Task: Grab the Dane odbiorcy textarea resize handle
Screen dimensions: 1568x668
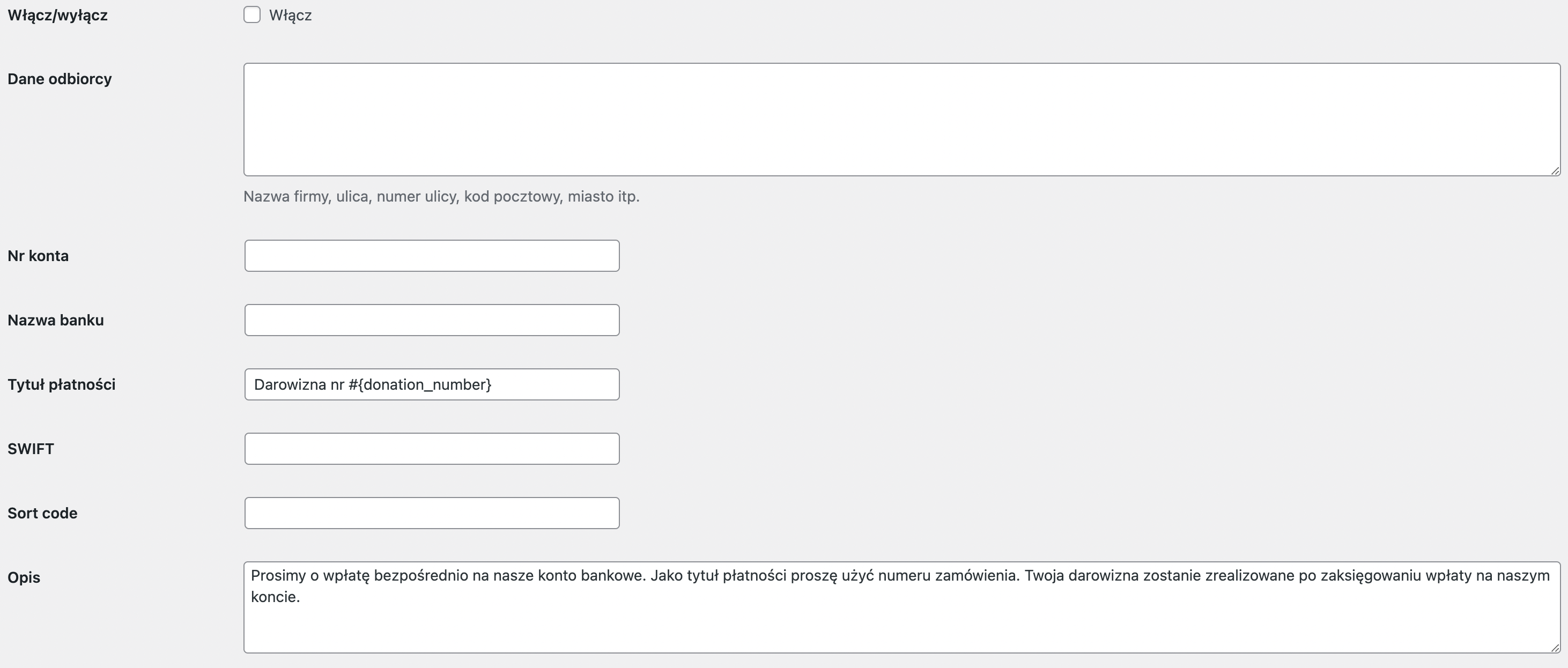Action: click(1555, 171)
